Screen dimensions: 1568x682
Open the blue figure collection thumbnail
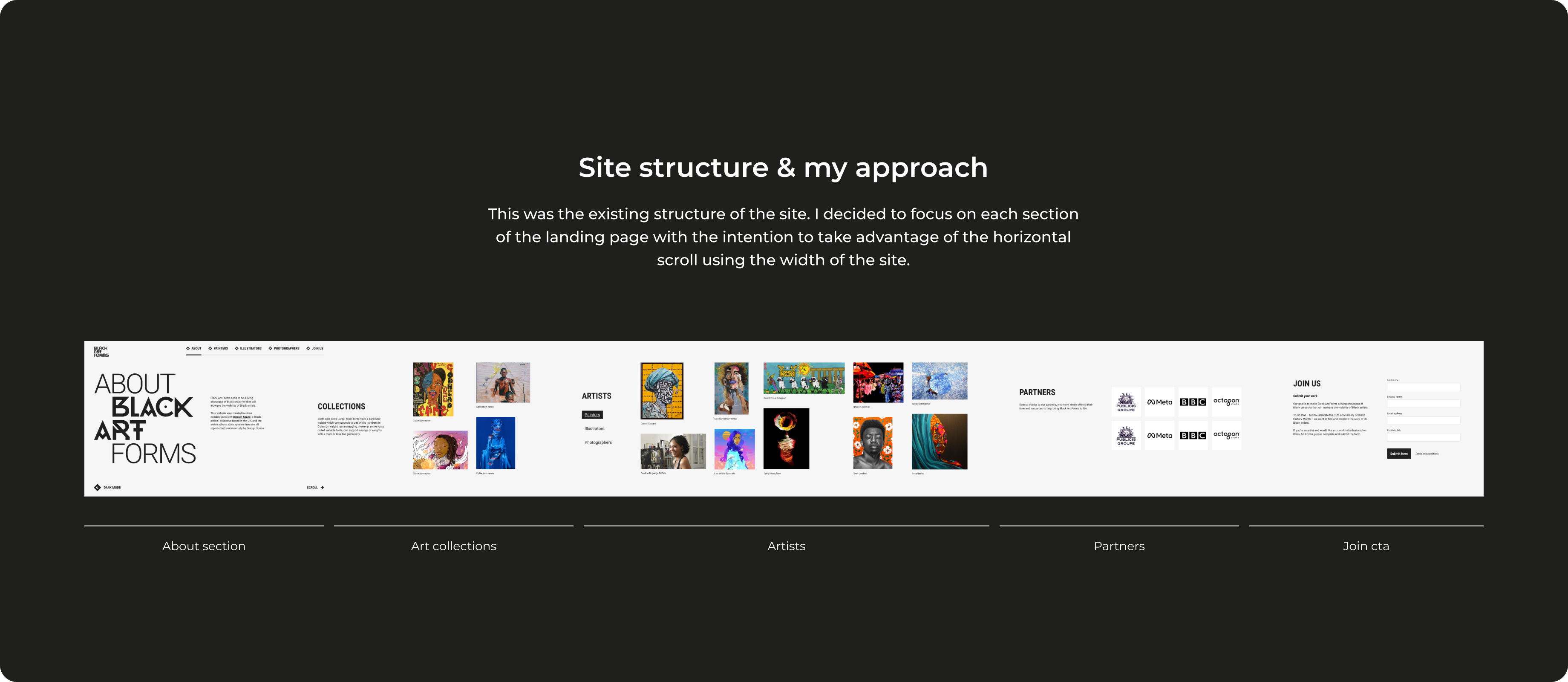[x=496, y=443]
